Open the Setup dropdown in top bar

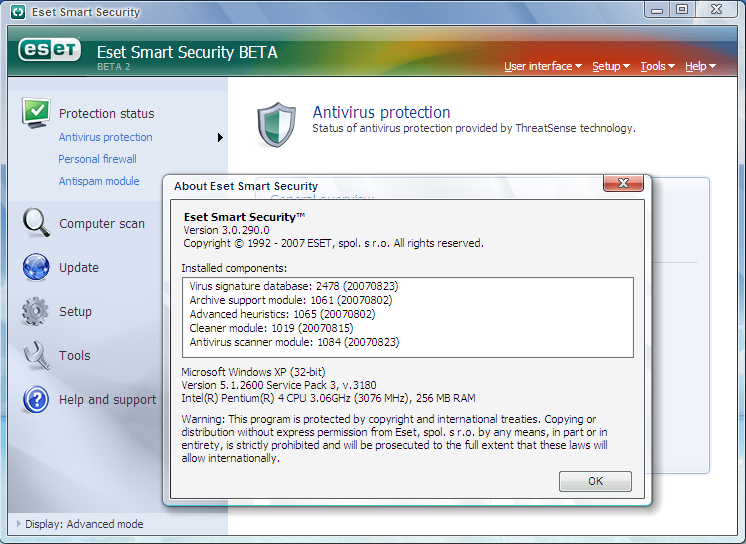point(610,66)
